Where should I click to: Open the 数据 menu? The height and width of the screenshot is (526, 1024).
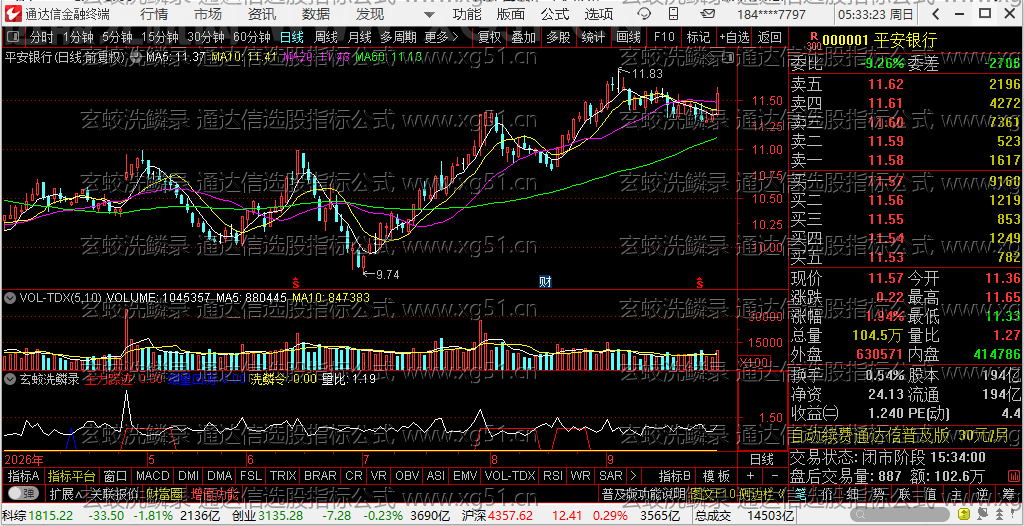point(316,14)
